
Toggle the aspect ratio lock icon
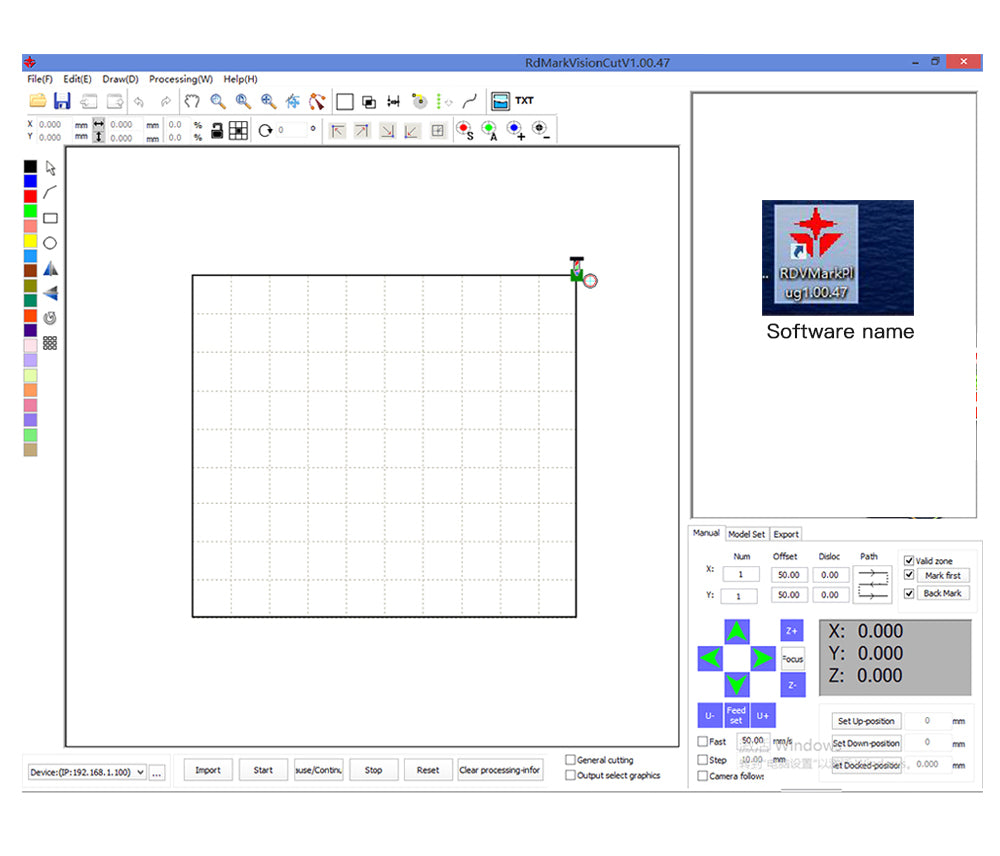(216, 130)
